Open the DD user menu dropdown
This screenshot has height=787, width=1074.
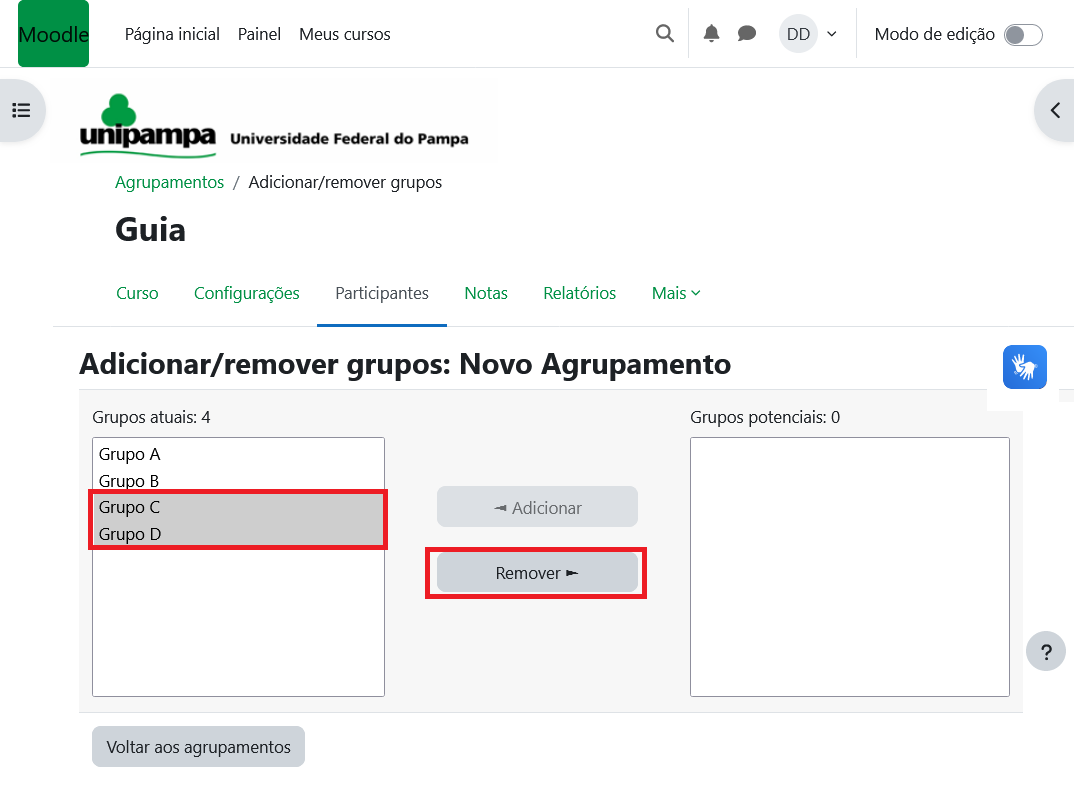tap(808, 34)
